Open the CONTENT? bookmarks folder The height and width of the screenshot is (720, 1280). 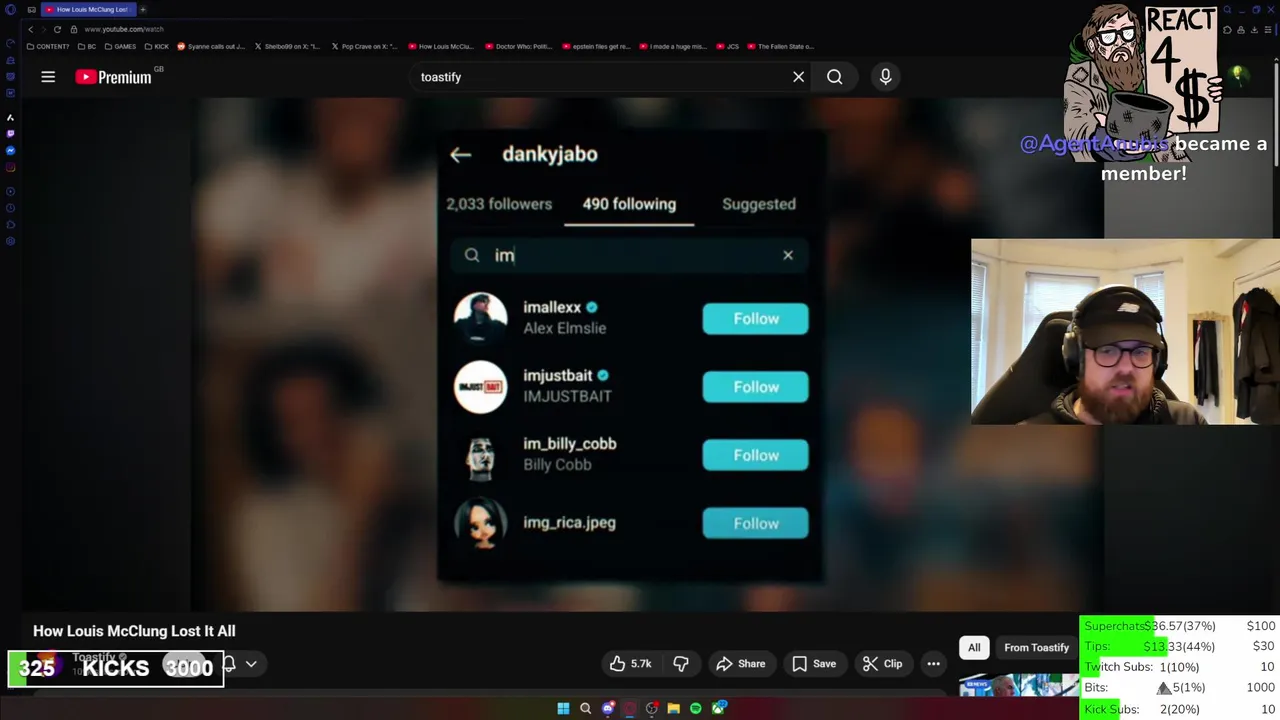pyautogui.click(x=48, y=46)
